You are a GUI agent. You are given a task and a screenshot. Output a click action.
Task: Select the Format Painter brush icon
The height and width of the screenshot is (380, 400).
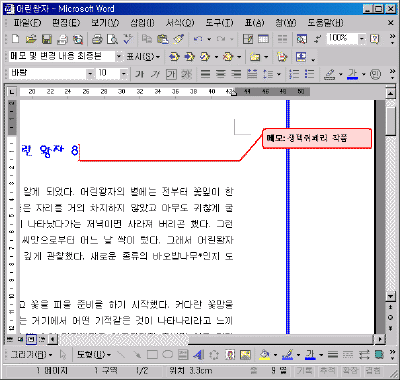click(179, 39)
